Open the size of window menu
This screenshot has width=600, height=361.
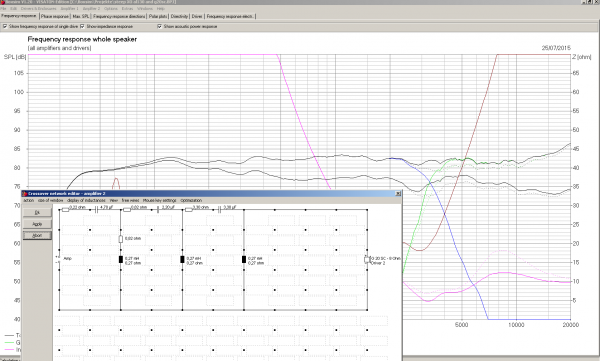51,200
